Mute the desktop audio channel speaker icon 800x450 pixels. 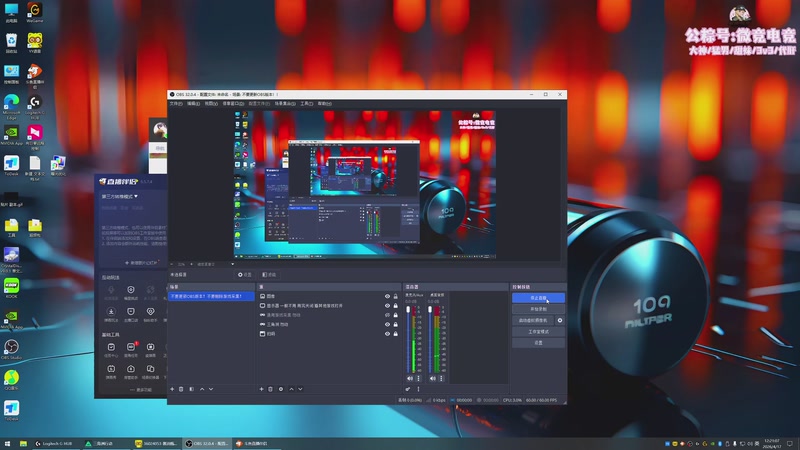point(433,379)
